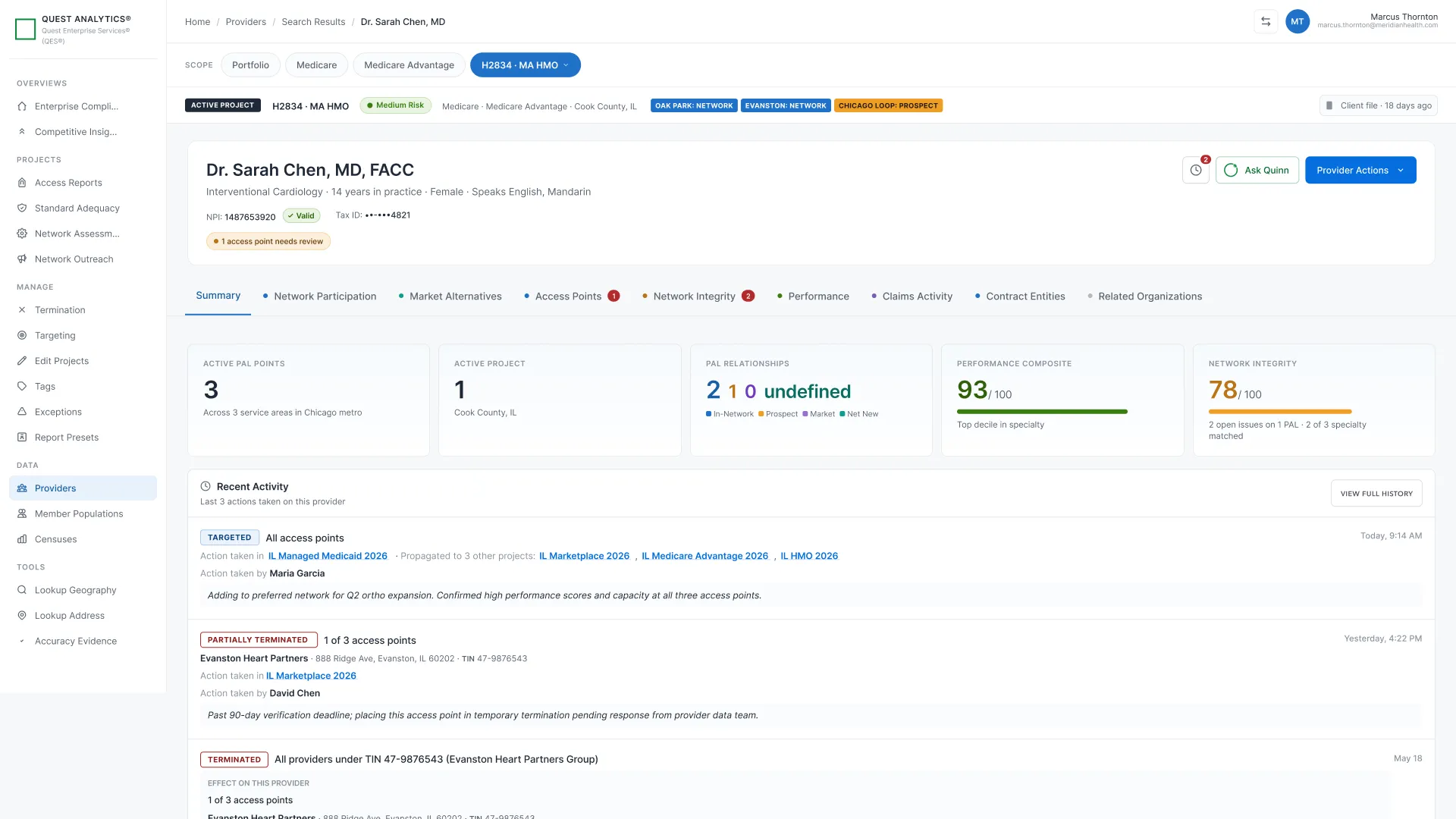Image resolution: width=1456 pixels, height=819 pixels.
Task: Open the Access Points tab
Action: tap(572, 297)
